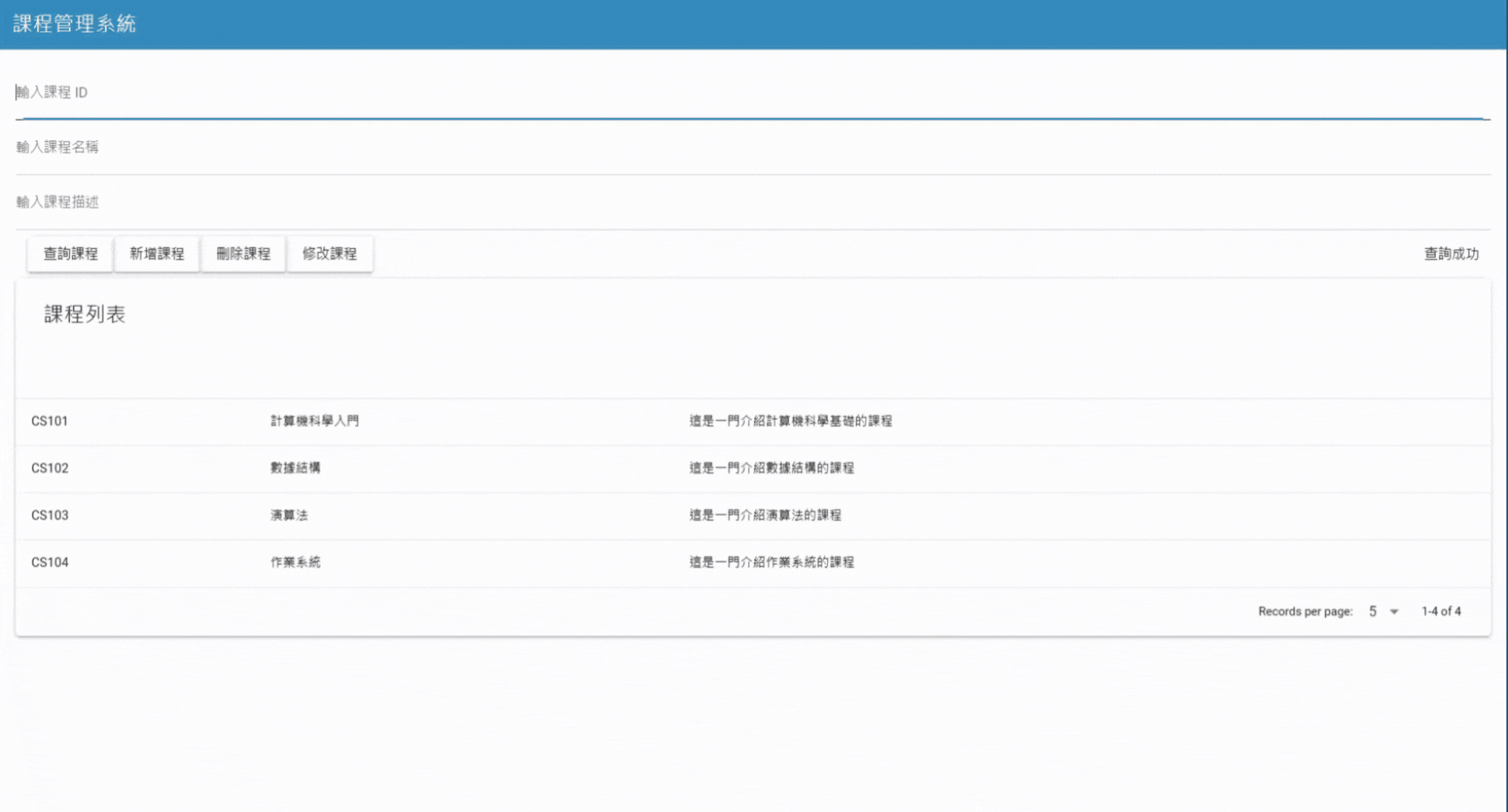Click the 課程管理系統 header title
The image size is (1508, 812).
tap(75, 24)
